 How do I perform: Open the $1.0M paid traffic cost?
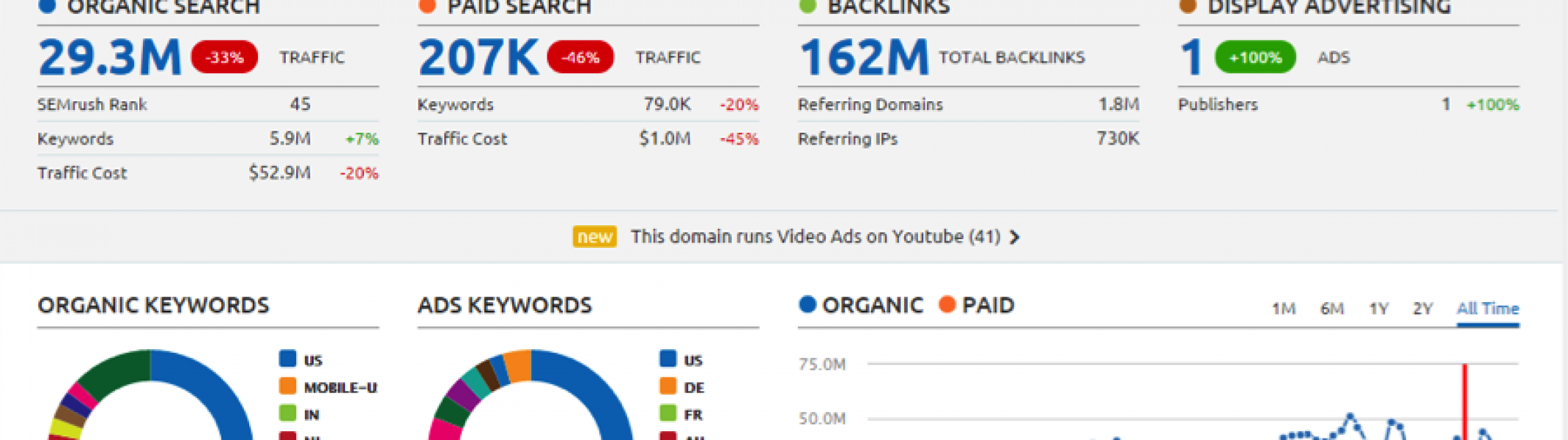click(x=665, y=139)
